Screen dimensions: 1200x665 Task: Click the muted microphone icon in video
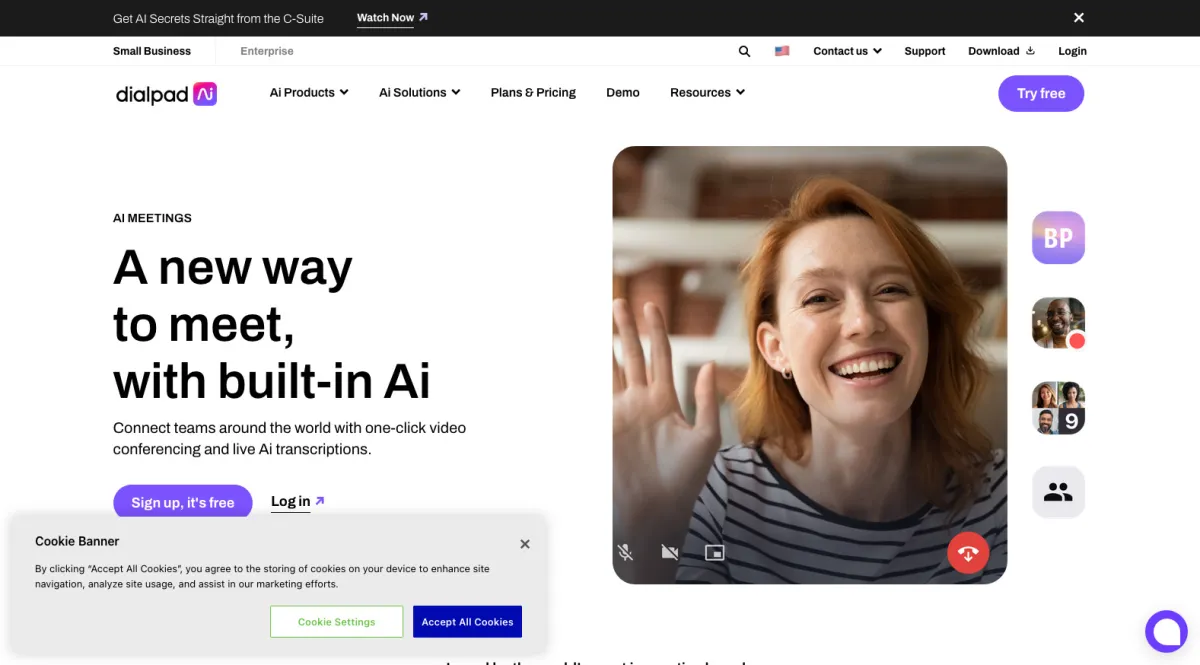(x=626, y=552)
